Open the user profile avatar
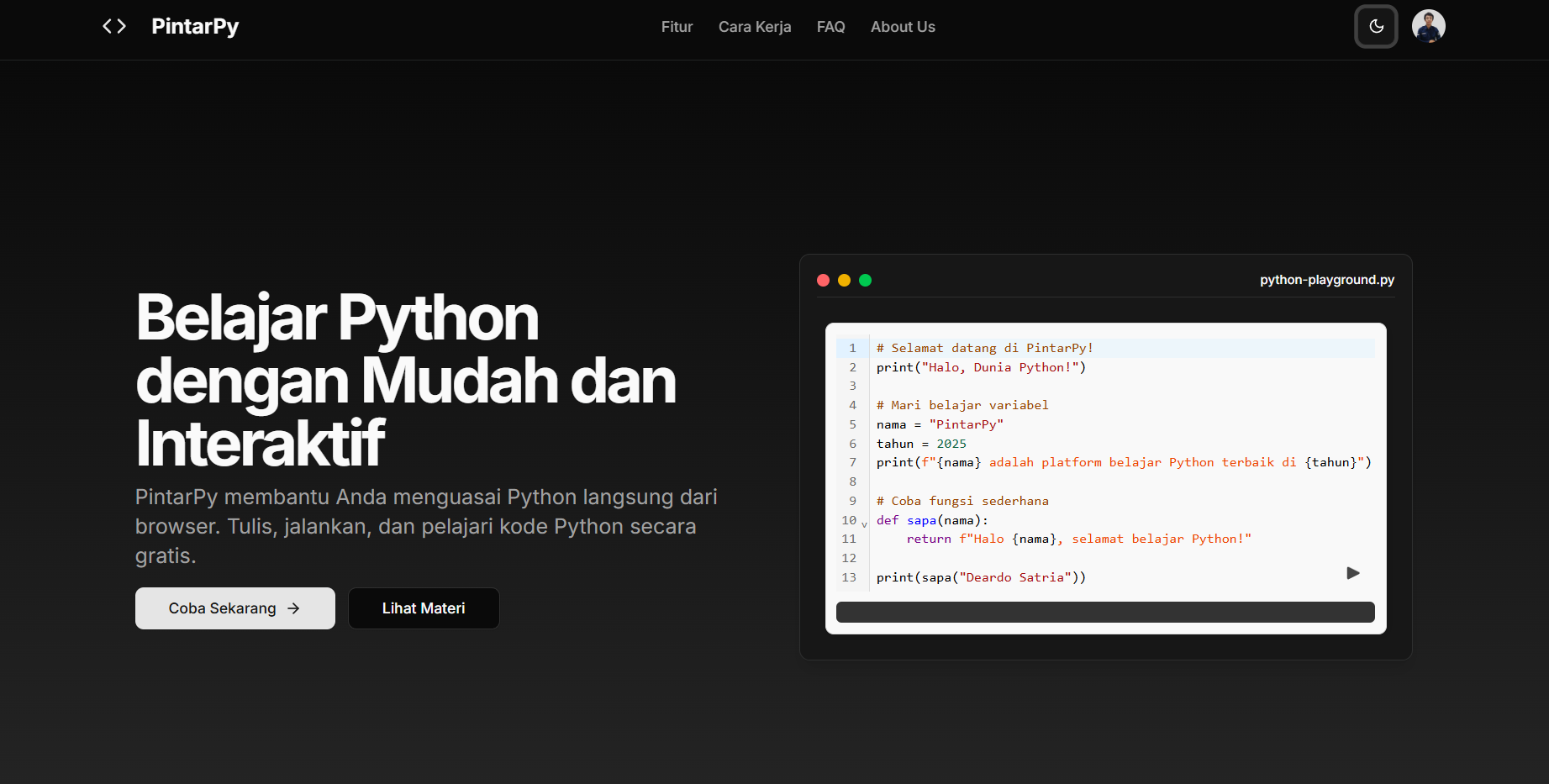This screenshot has height=784, width=1549. pos(1428,26)
